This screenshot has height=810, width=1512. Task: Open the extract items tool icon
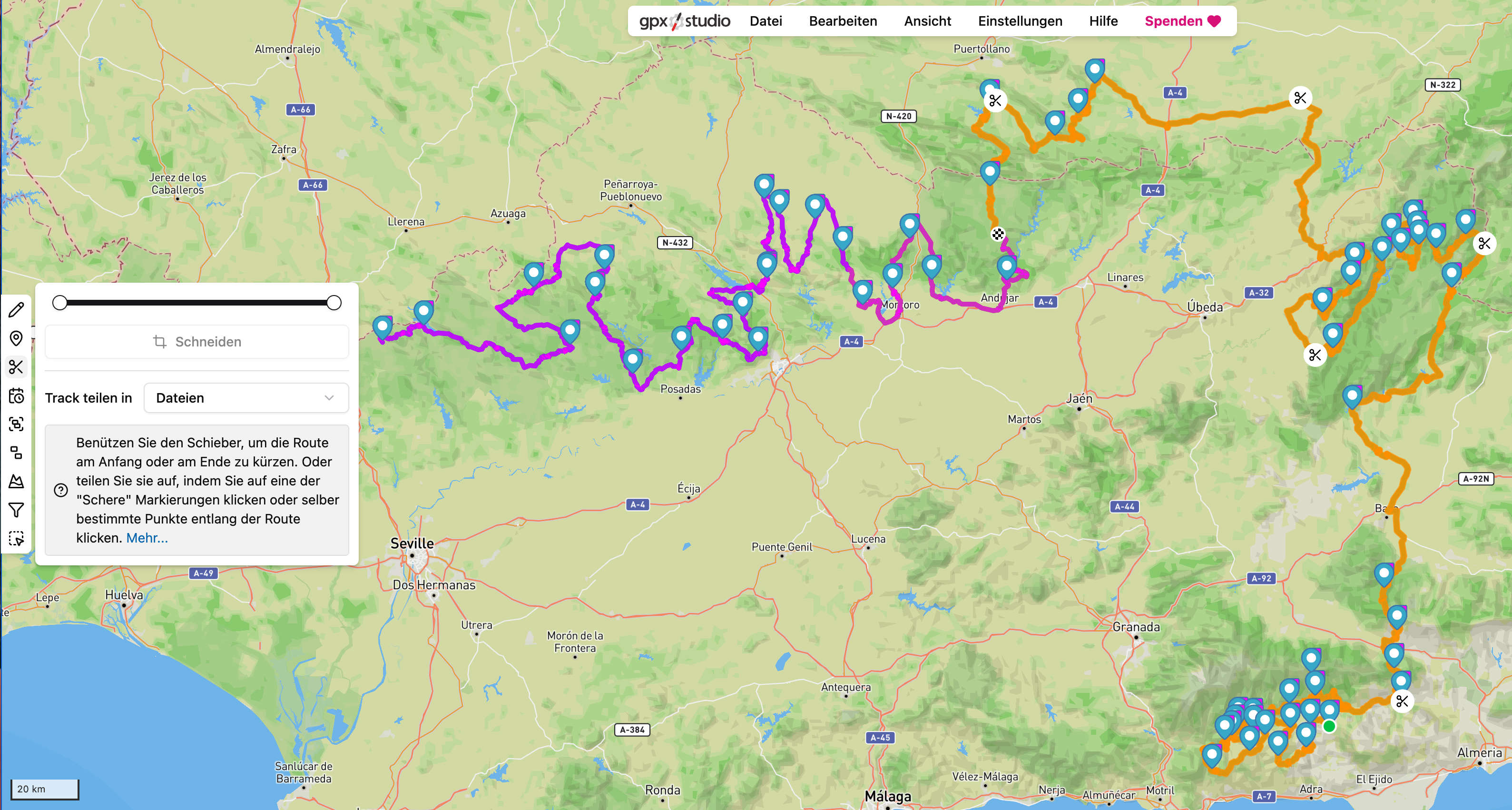click(17, 453)
